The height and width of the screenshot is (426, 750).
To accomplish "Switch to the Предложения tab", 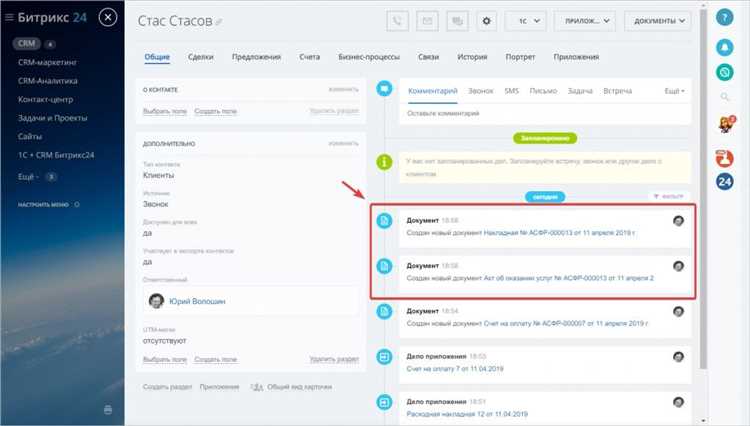I will click(256, 57).
